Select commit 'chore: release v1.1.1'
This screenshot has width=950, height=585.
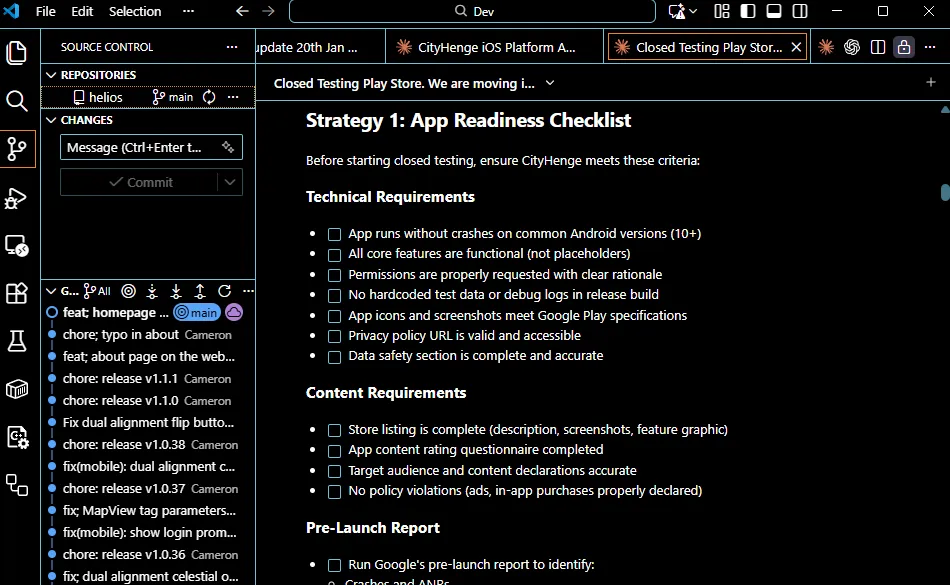pos(120,378)
